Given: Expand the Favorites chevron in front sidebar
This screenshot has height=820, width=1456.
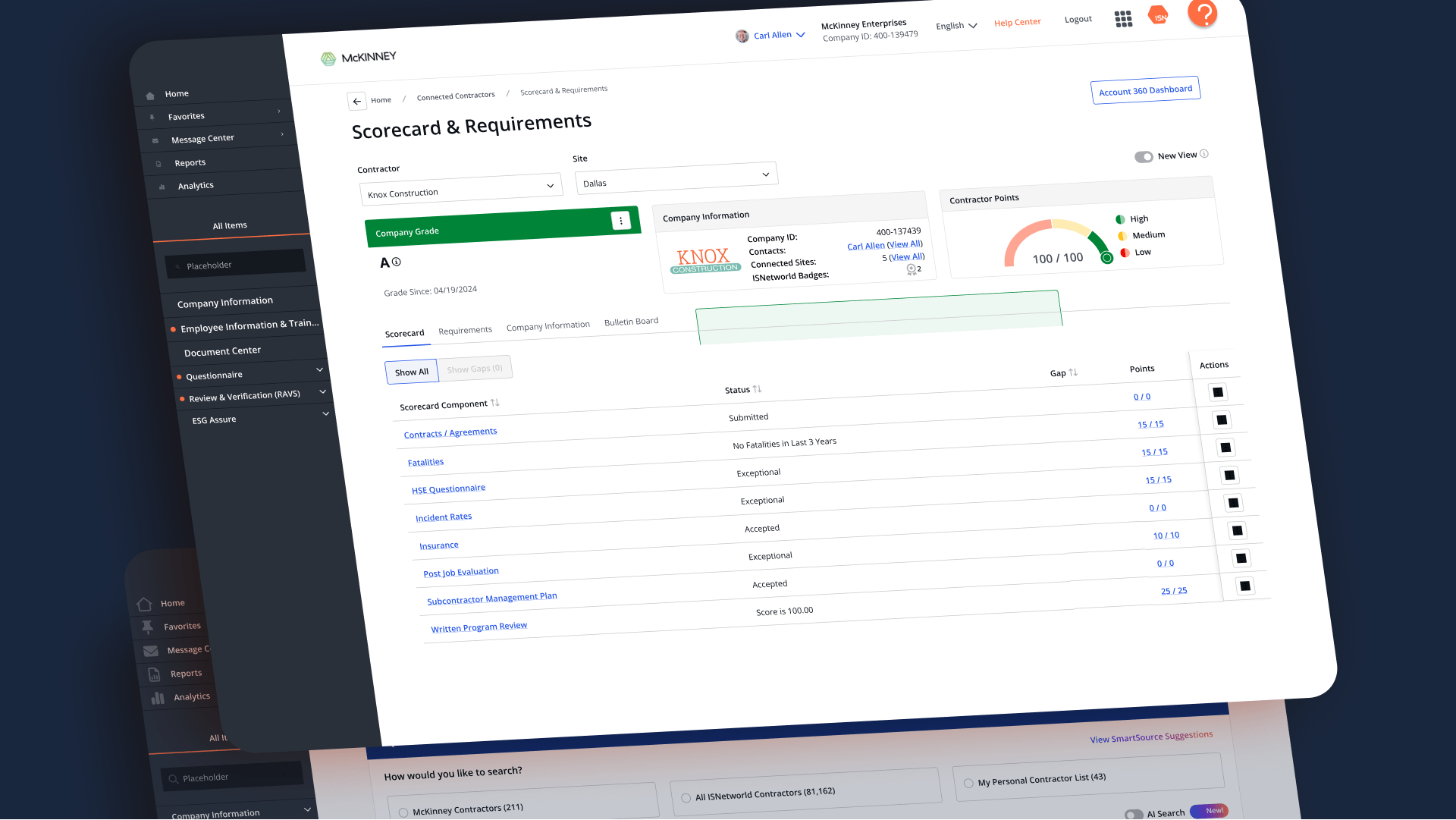Looking at the screenshot, I should (x=279, y=112).
